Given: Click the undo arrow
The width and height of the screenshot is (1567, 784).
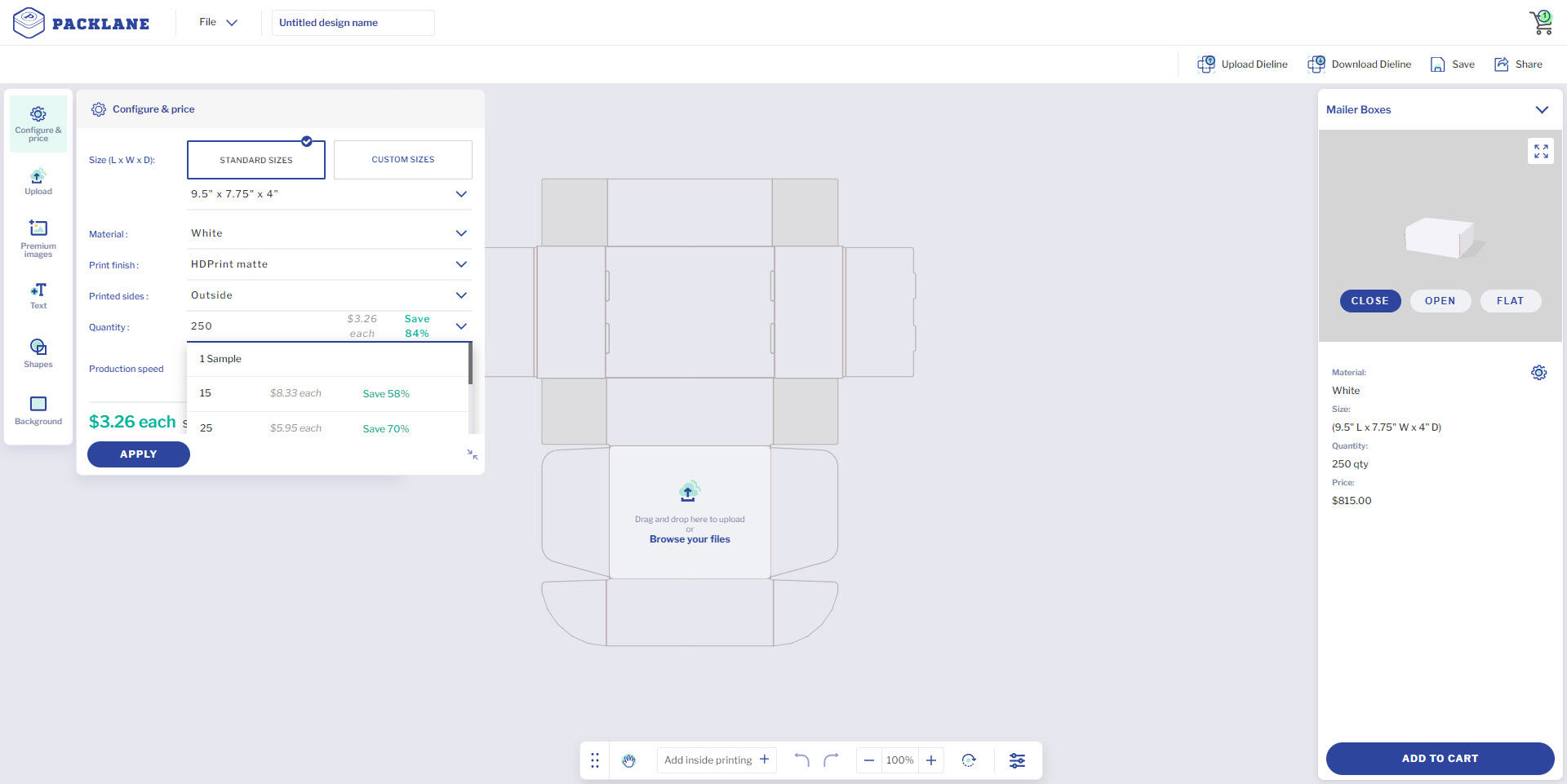Looking at the screenshot, I should tap(801, 760).
